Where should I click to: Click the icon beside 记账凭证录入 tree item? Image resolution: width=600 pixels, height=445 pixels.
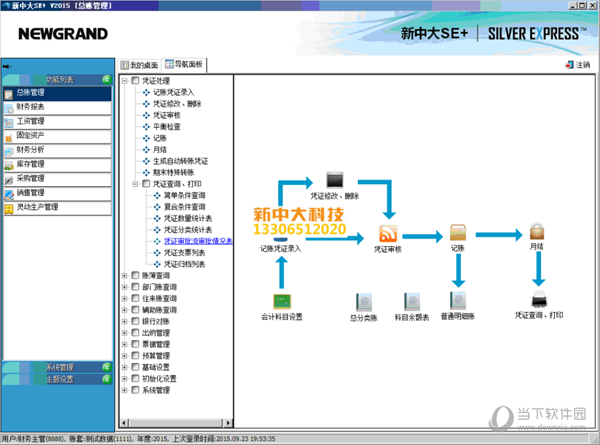(146, 92)
